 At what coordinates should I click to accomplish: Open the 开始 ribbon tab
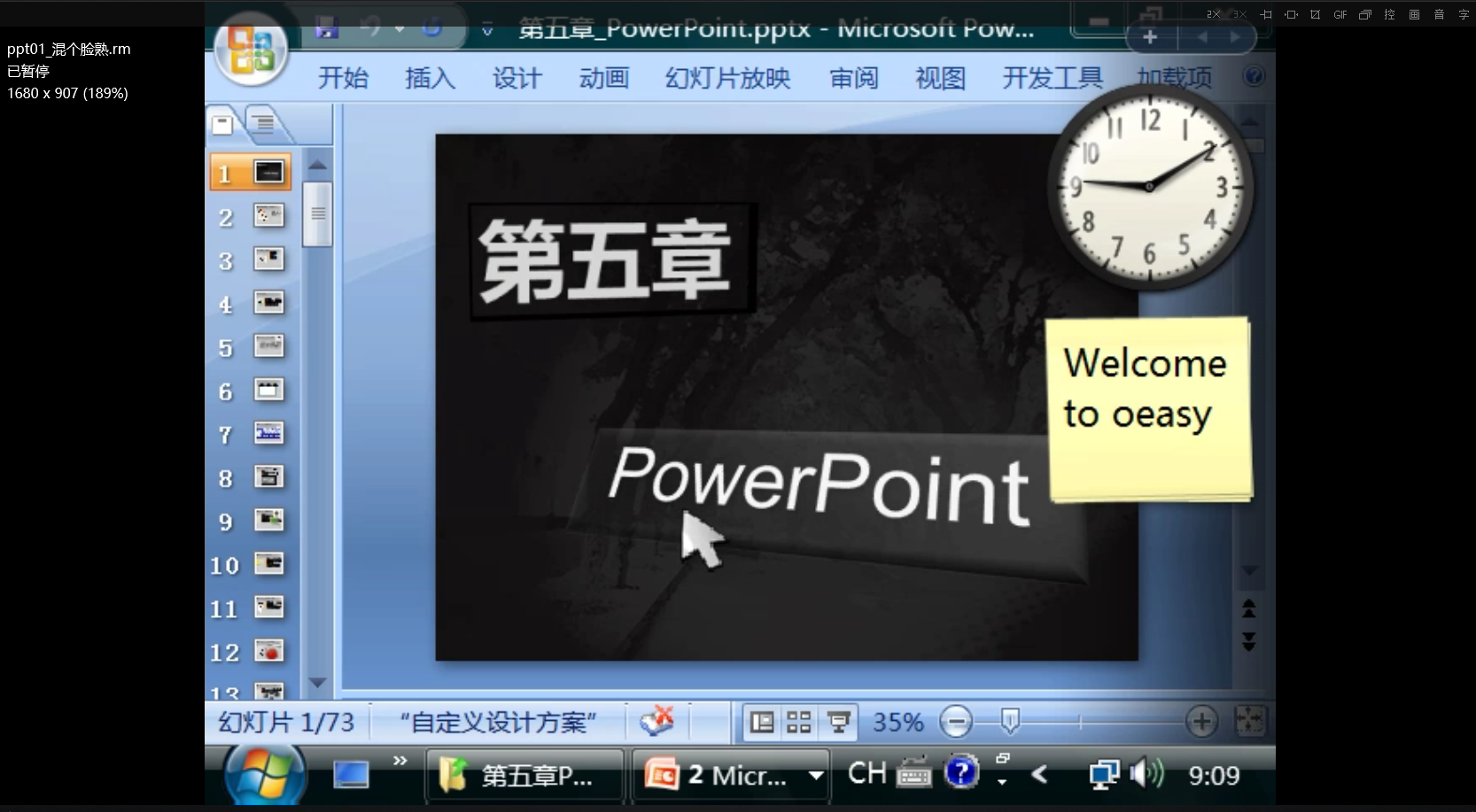(x=343, y=78)
